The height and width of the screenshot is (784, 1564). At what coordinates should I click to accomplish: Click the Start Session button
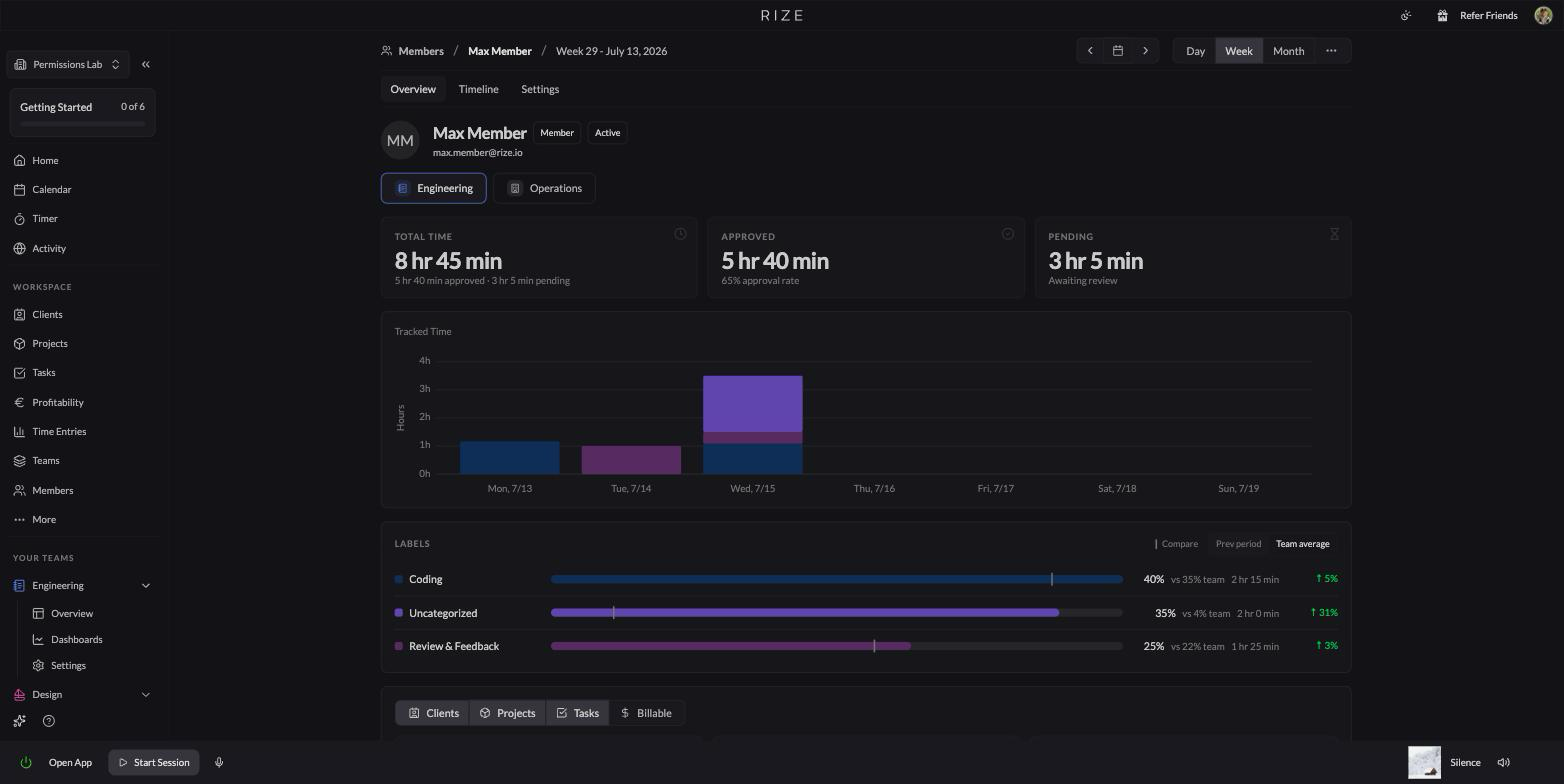coord(154,762)
